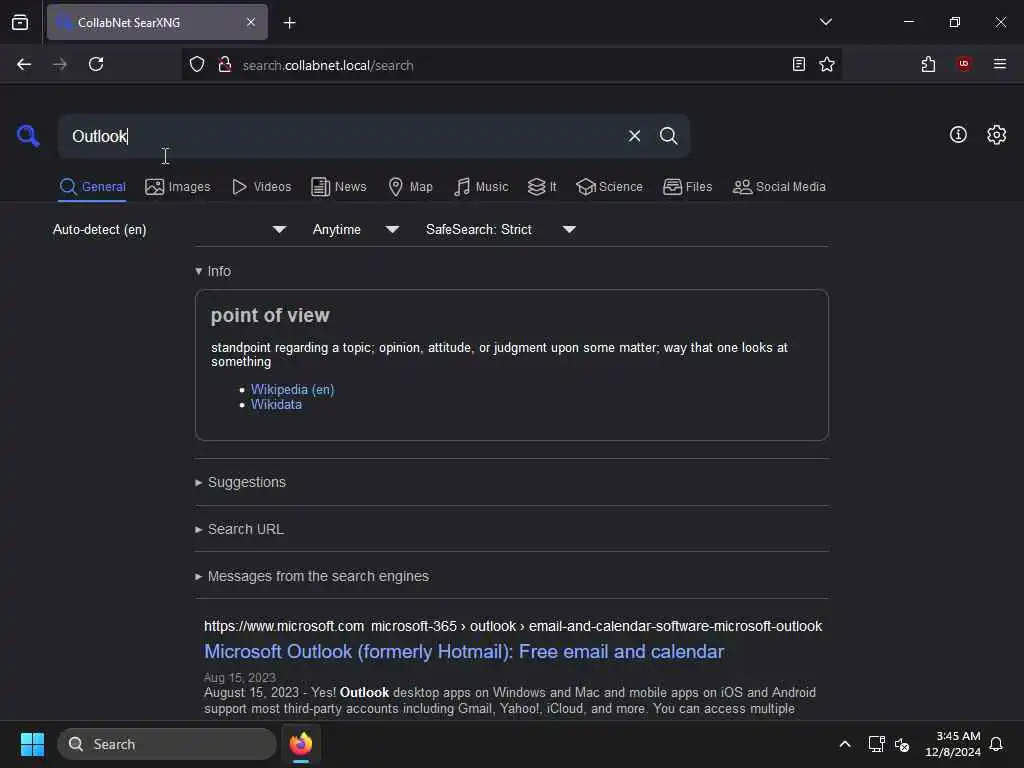Switch to Science search category
Image resolution: width=1024 pixels, height=768 pixels.
coord(609,187)
